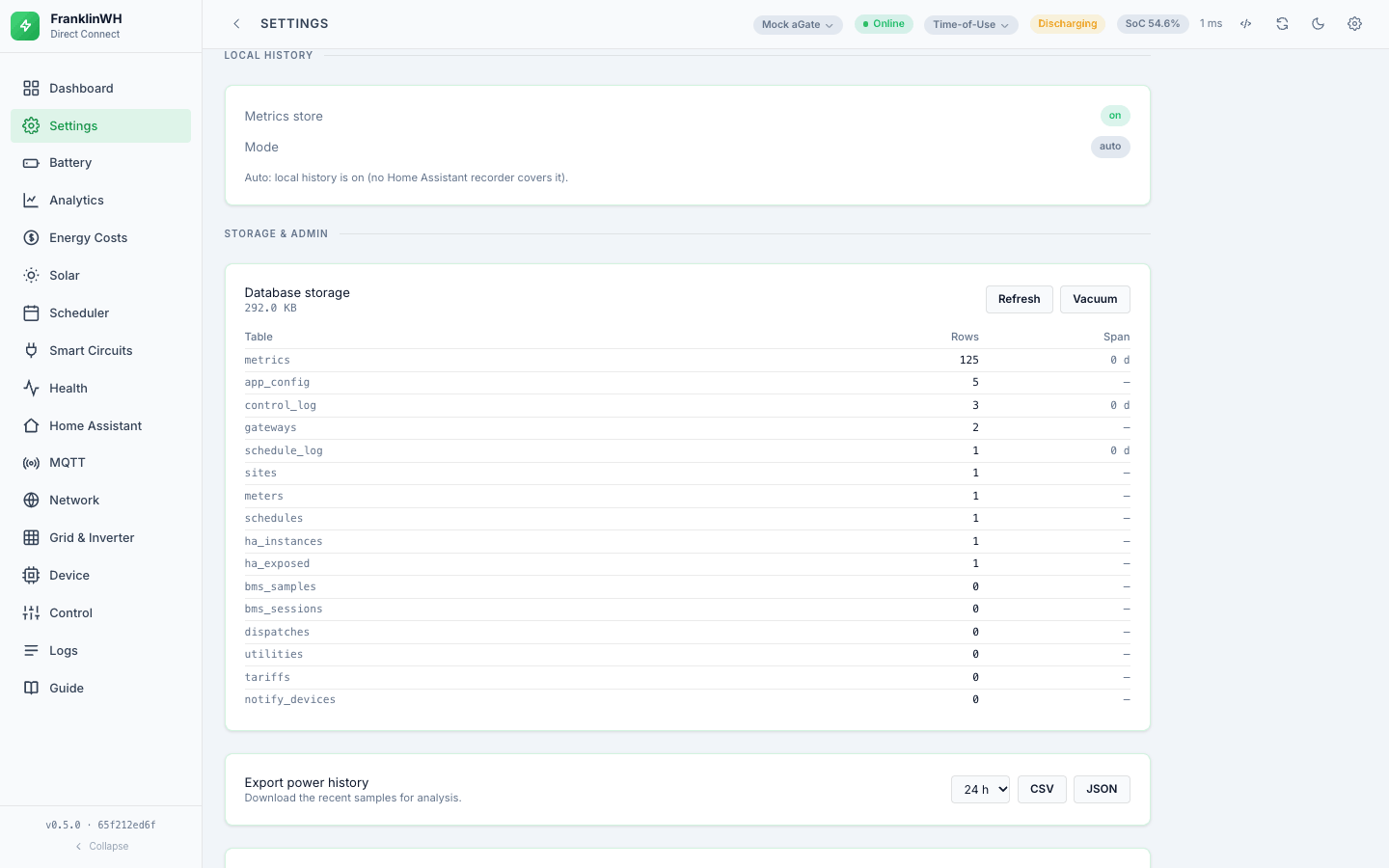1389x868 pixels.
Task: Expand the Time-of-Use mode dropdown
Action: (x=971, y=24)
